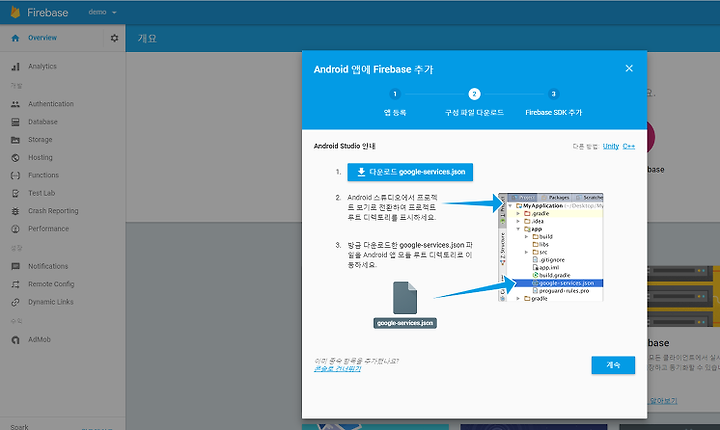Click the Authentication people icon
The image size is (720, 430).
pos(15,104)
